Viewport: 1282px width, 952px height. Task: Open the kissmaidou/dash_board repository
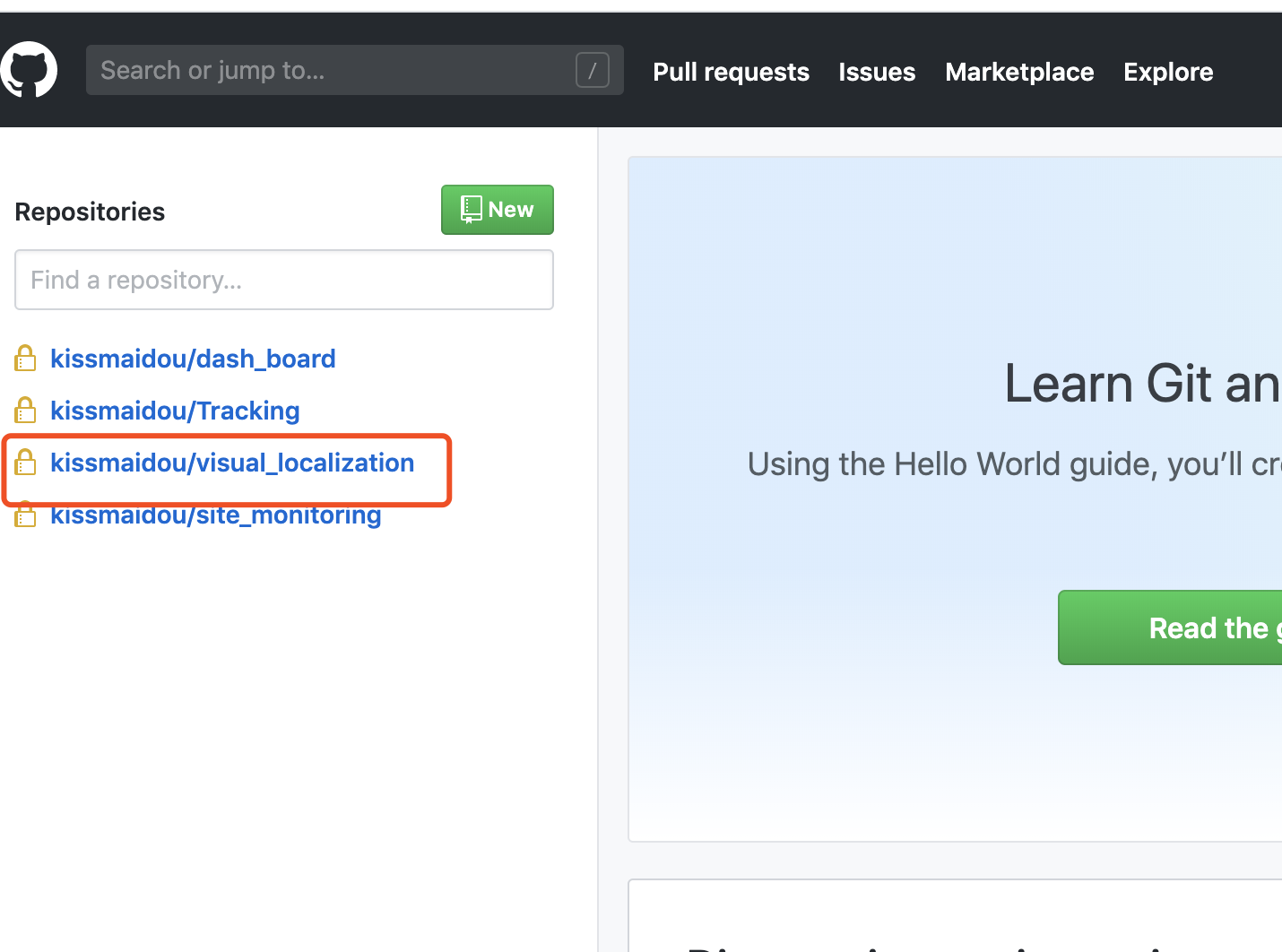pos(193,359)
